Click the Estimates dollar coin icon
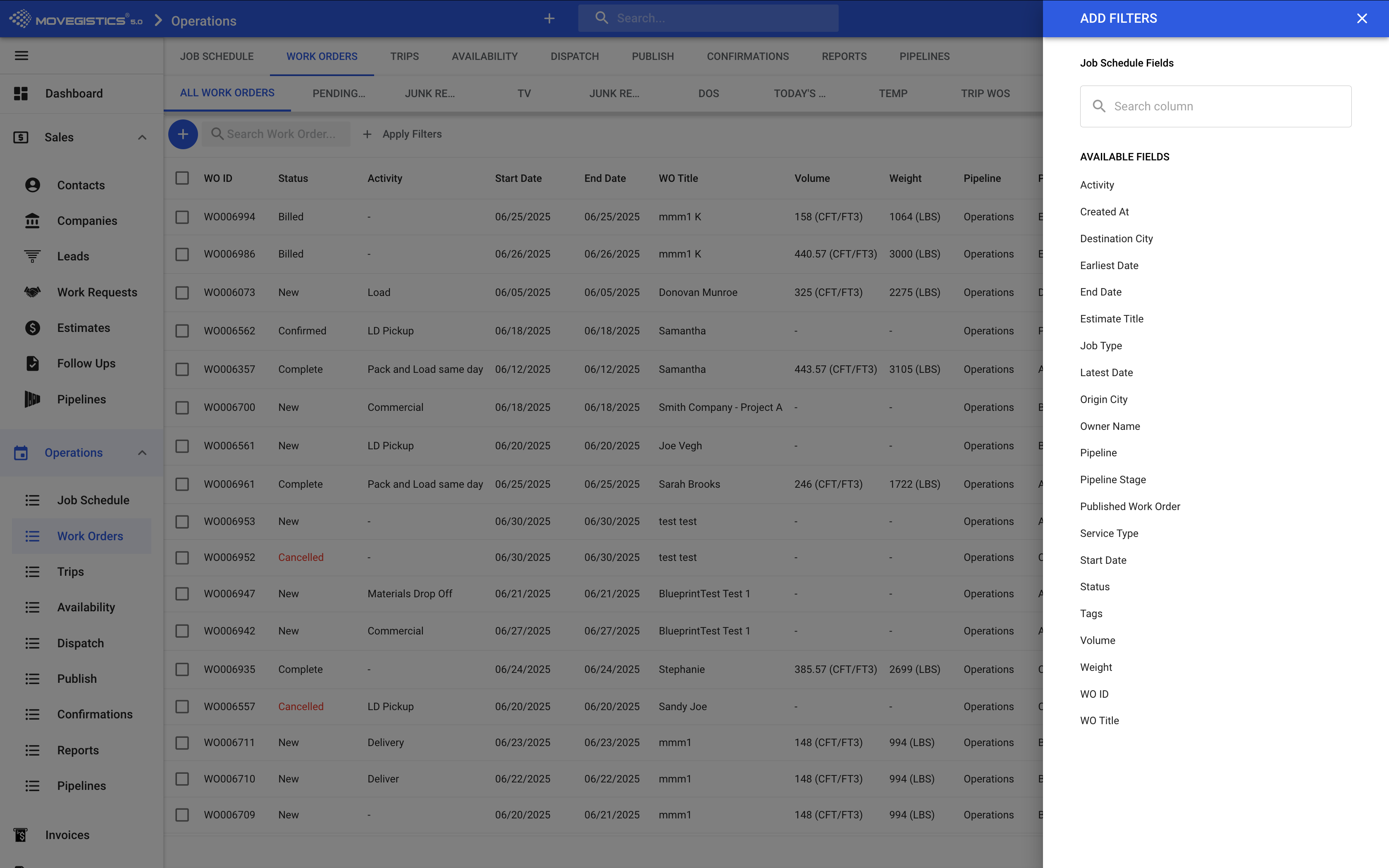This screenshot has width=1389, height=868. (33, 328)
